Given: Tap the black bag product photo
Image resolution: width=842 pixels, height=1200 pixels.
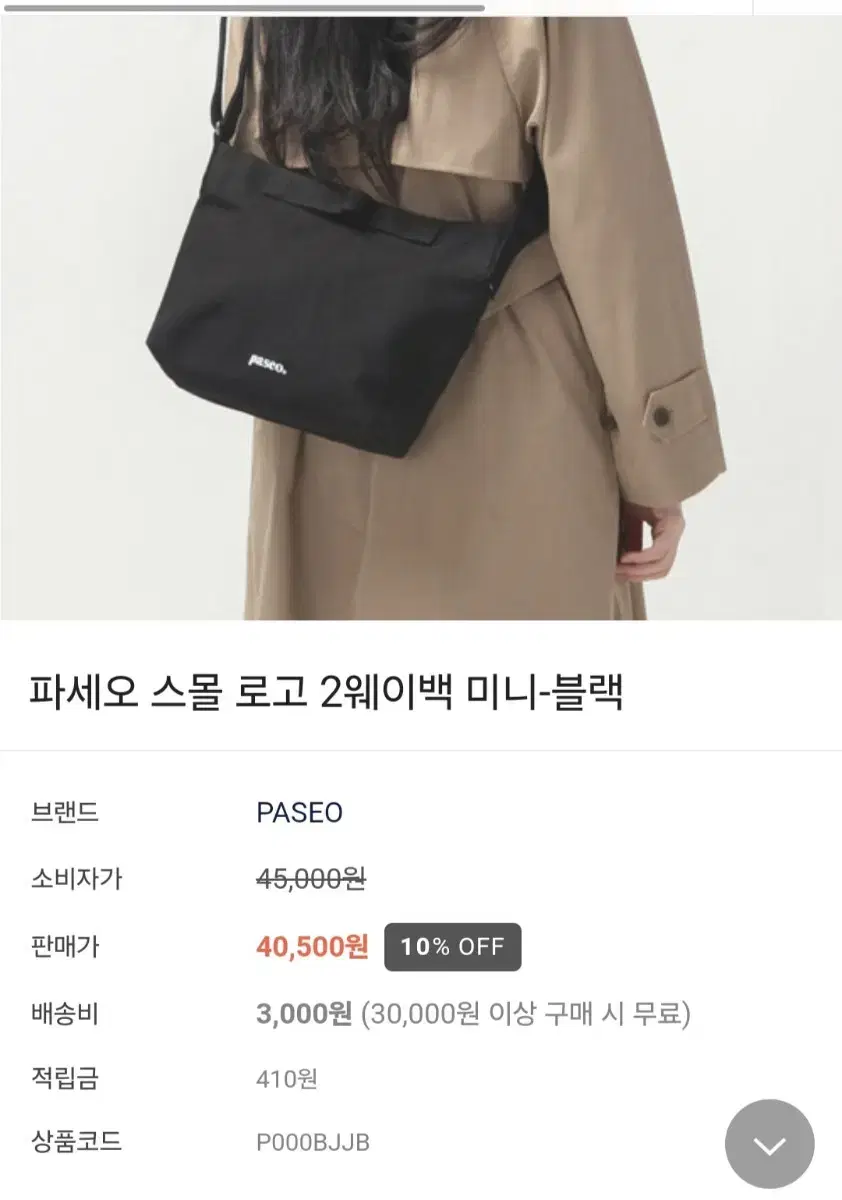Looking at the screenshot, I should click(421, 318).
